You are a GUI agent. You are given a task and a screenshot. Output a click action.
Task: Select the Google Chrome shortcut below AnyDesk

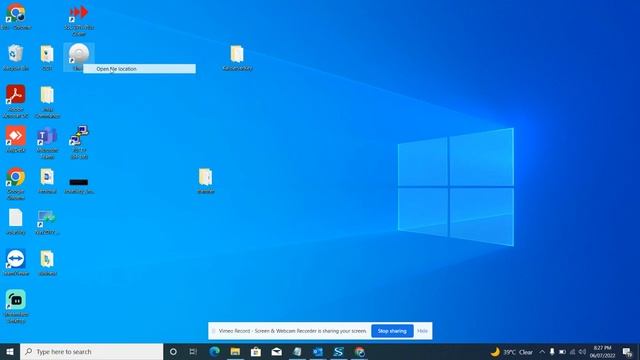pos(16,184)
